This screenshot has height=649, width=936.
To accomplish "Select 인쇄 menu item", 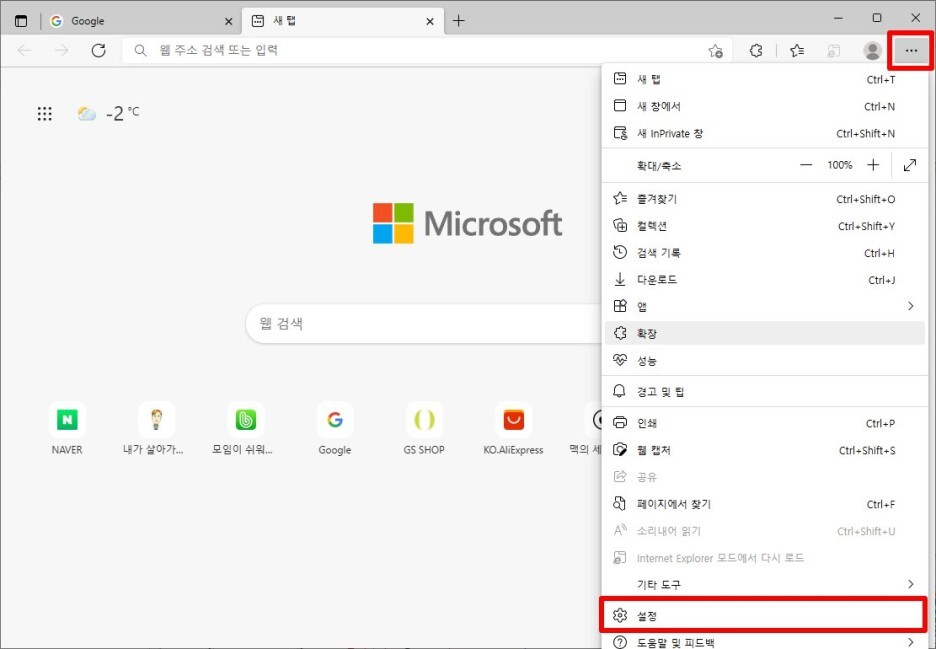I will point(765,423).
